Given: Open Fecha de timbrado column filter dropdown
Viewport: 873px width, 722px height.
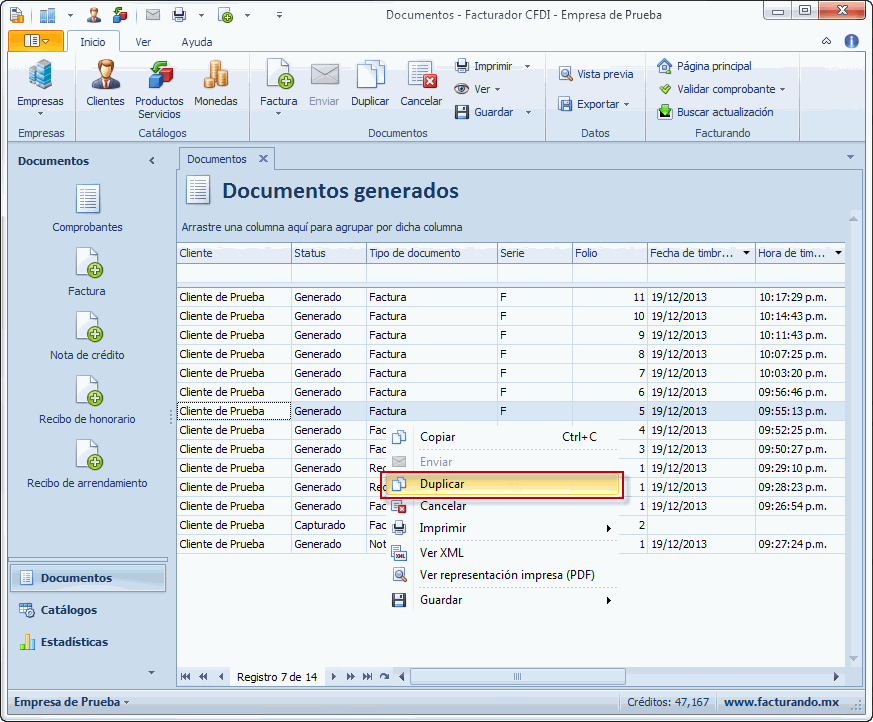Looking at the screenshot, I should coord(746,253).
